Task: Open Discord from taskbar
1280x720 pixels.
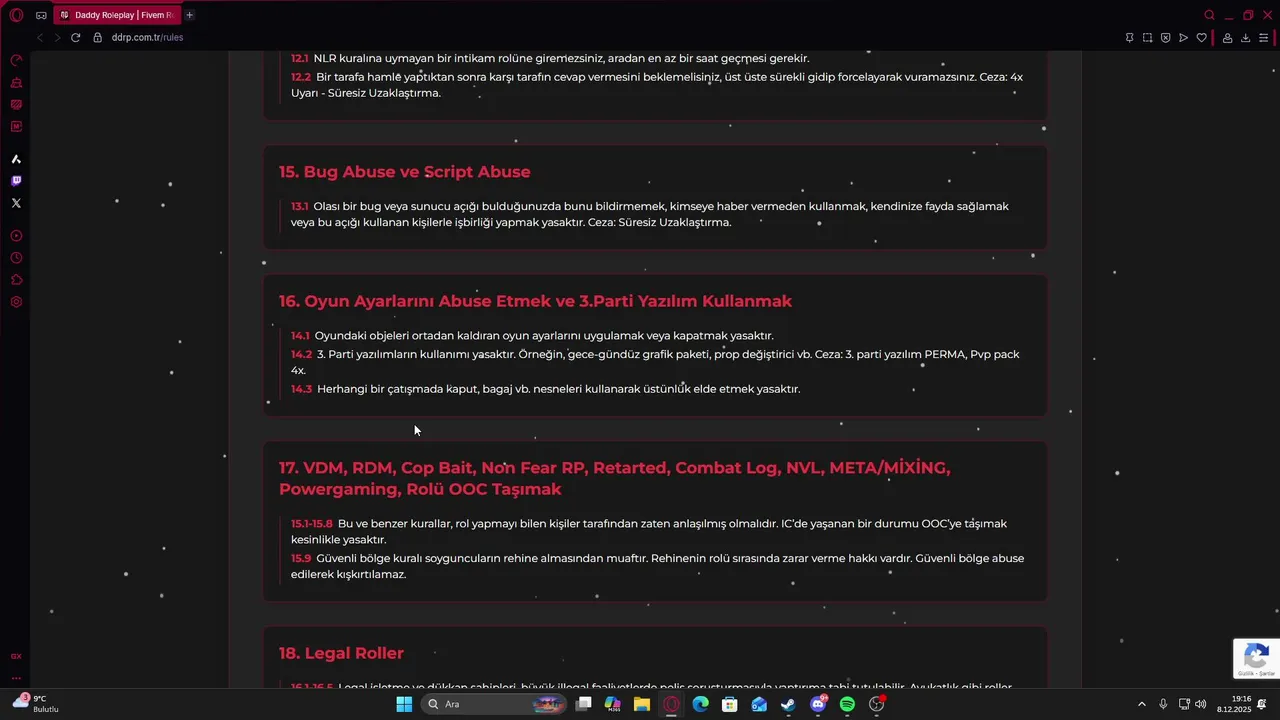Action: pos(818,704)
